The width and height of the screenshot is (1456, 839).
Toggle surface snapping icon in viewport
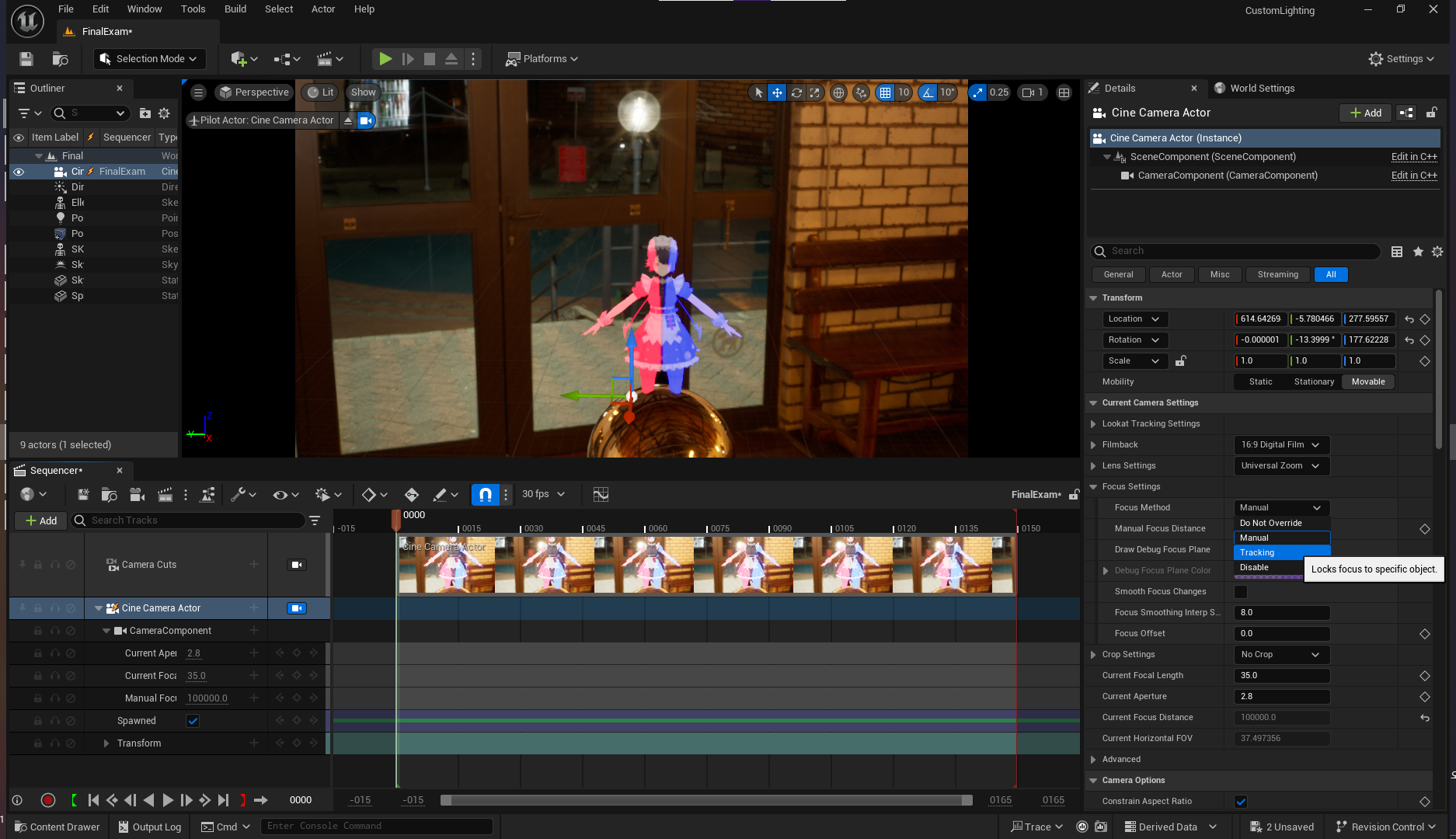[861, 92]
